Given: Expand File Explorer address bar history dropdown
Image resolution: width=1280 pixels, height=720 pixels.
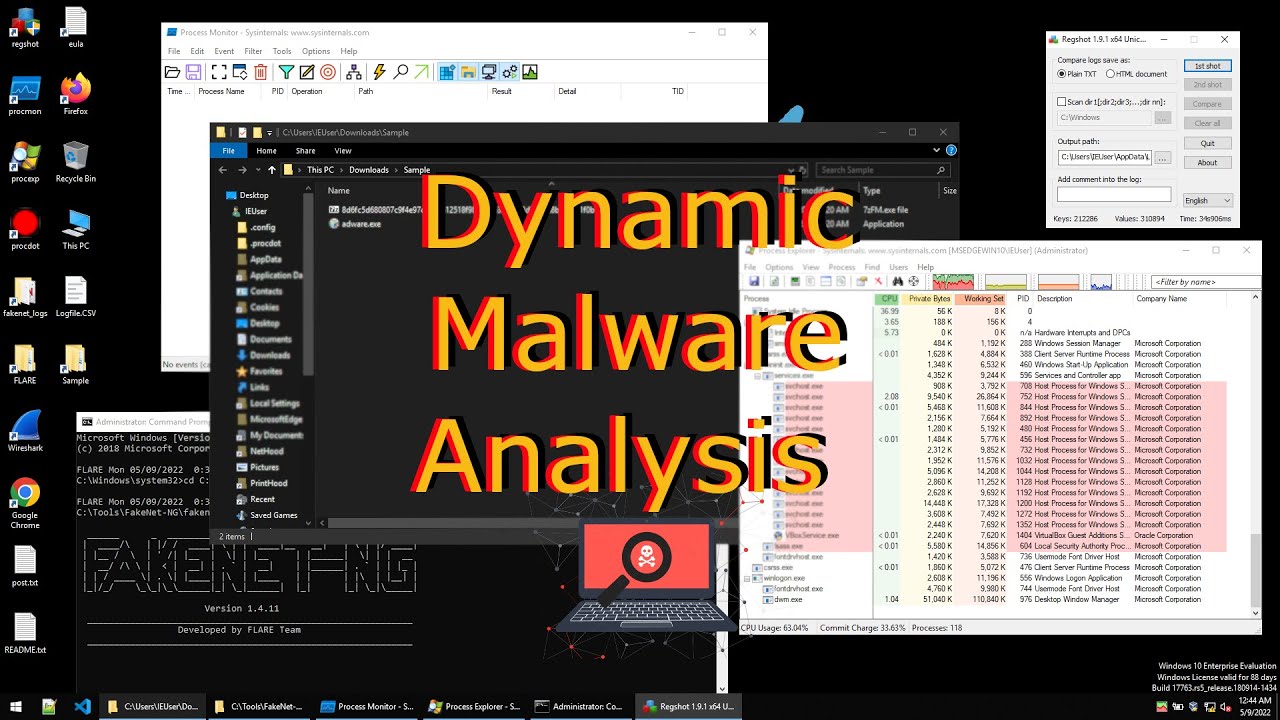Looking at the screenshot, I should pyautogui.click(x=791, y=170).
